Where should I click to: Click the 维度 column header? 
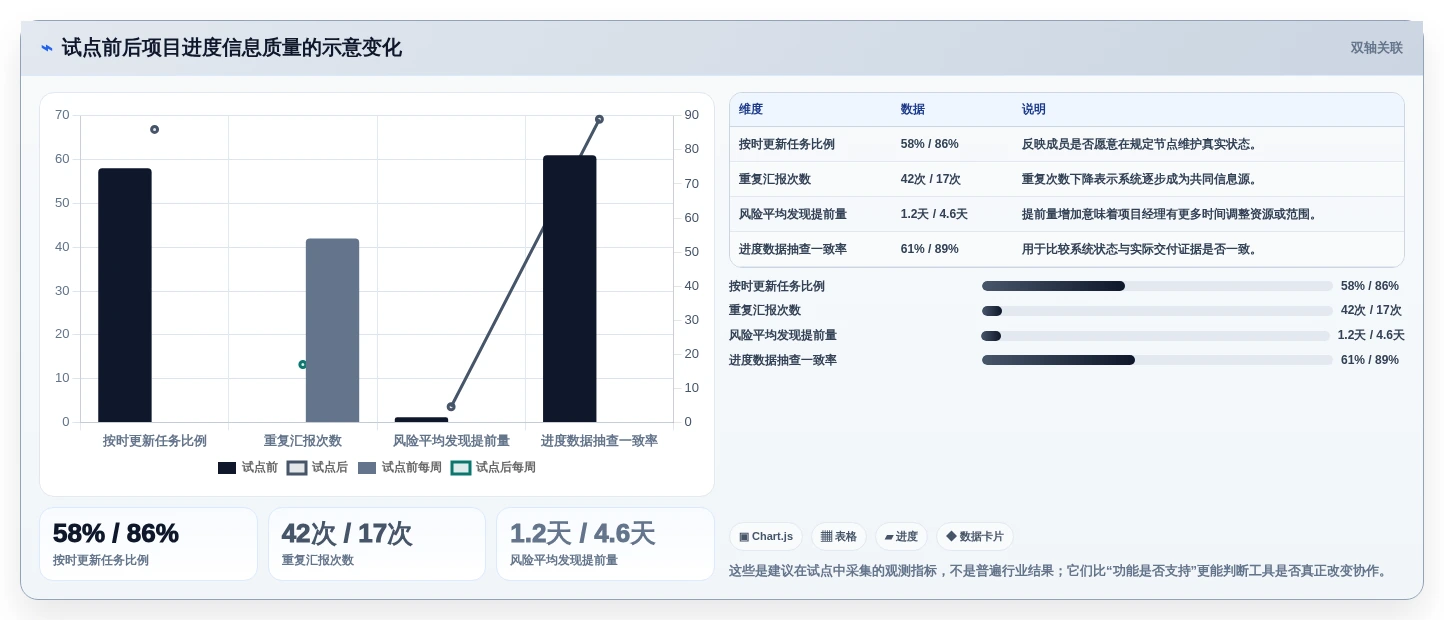click(751, 109)
